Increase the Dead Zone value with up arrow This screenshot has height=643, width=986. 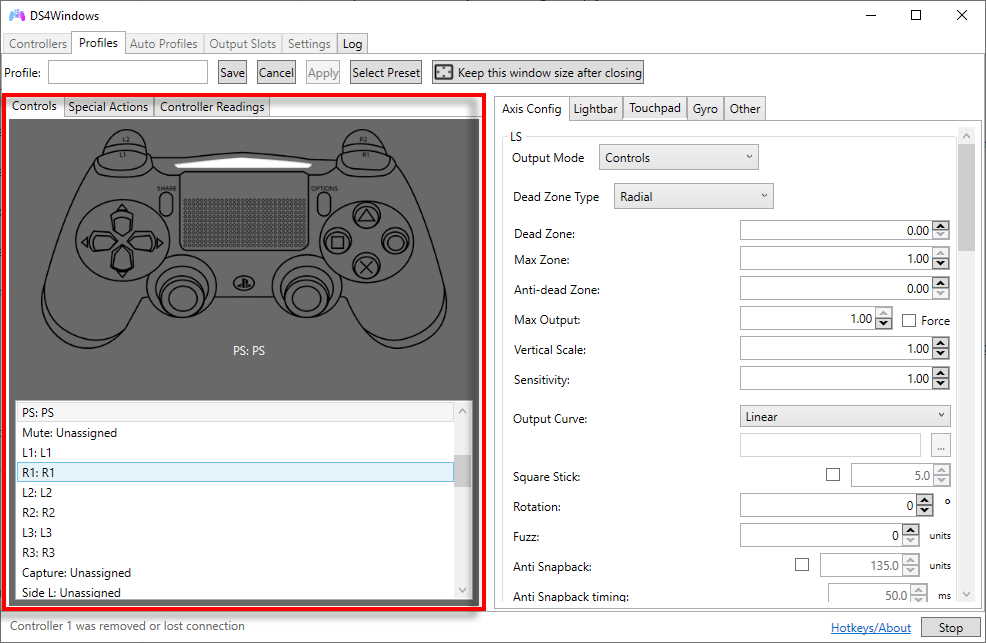click(940, 226)
